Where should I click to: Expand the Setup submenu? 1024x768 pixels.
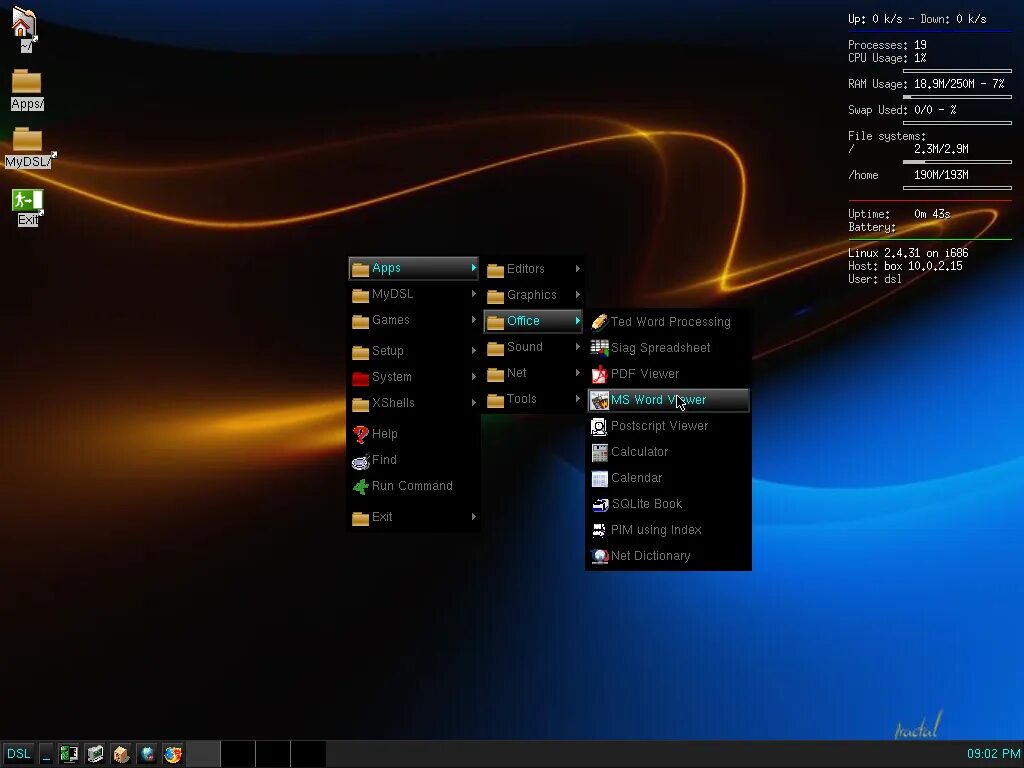(x=414, y=351)
